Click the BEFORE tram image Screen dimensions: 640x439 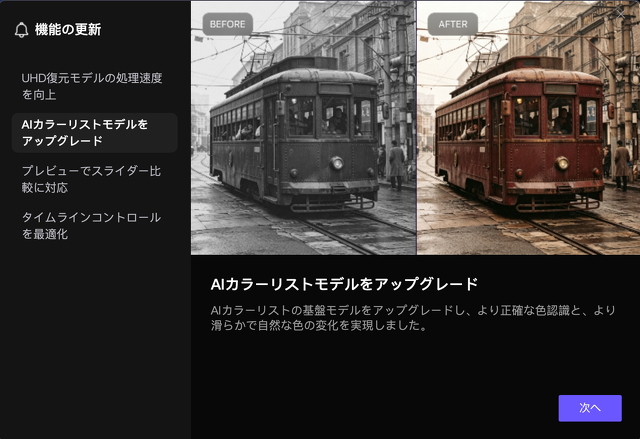303,128
